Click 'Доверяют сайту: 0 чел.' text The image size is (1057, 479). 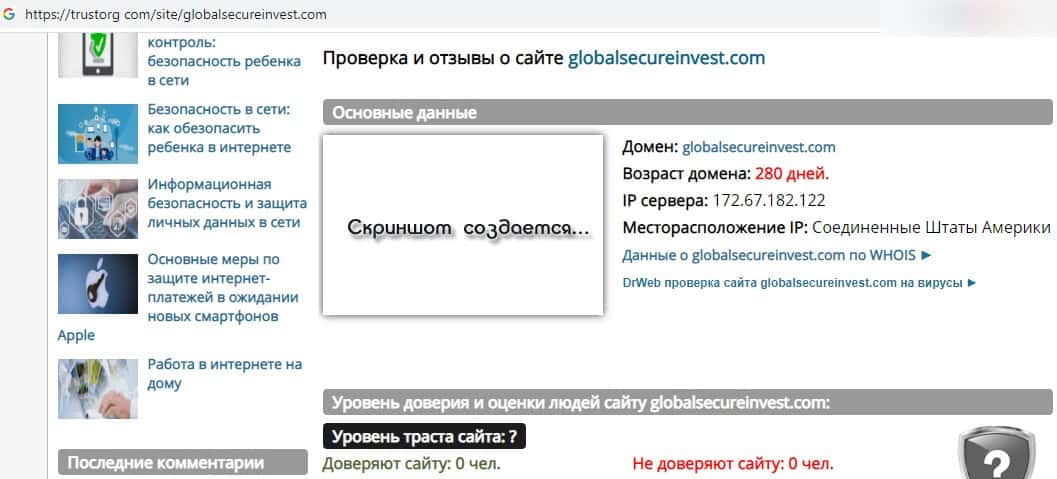pos(411,464)
